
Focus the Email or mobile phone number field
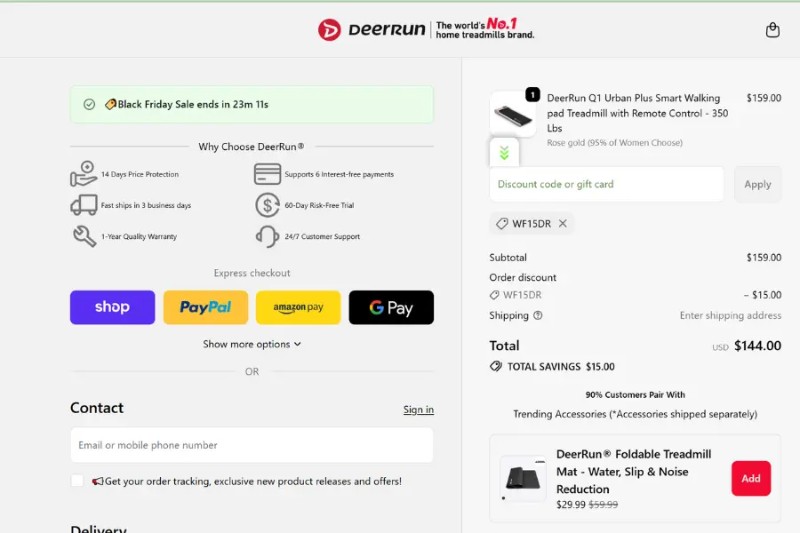252,445
